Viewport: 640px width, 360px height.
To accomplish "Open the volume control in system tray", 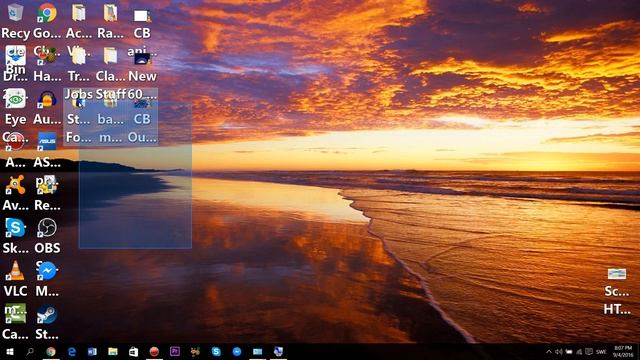I will (559, 352).
